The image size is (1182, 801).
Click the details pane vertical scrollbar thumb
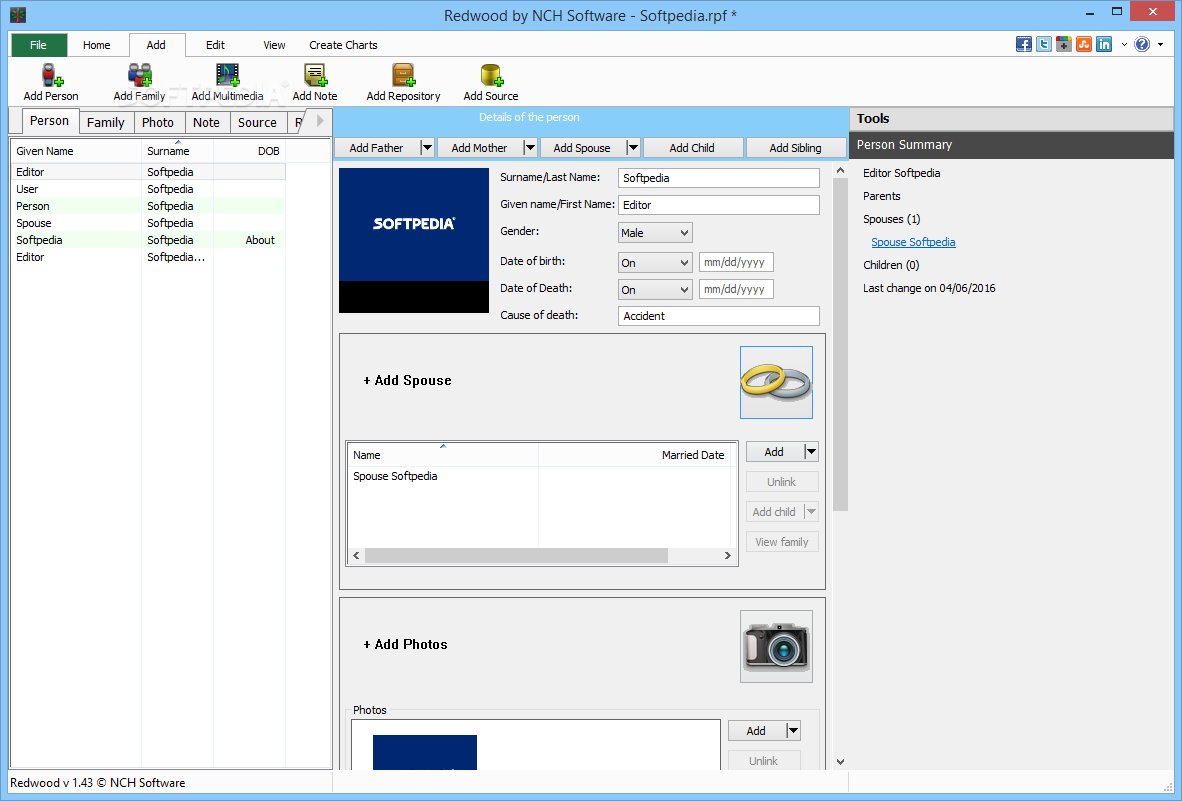(x=841, y=344)
